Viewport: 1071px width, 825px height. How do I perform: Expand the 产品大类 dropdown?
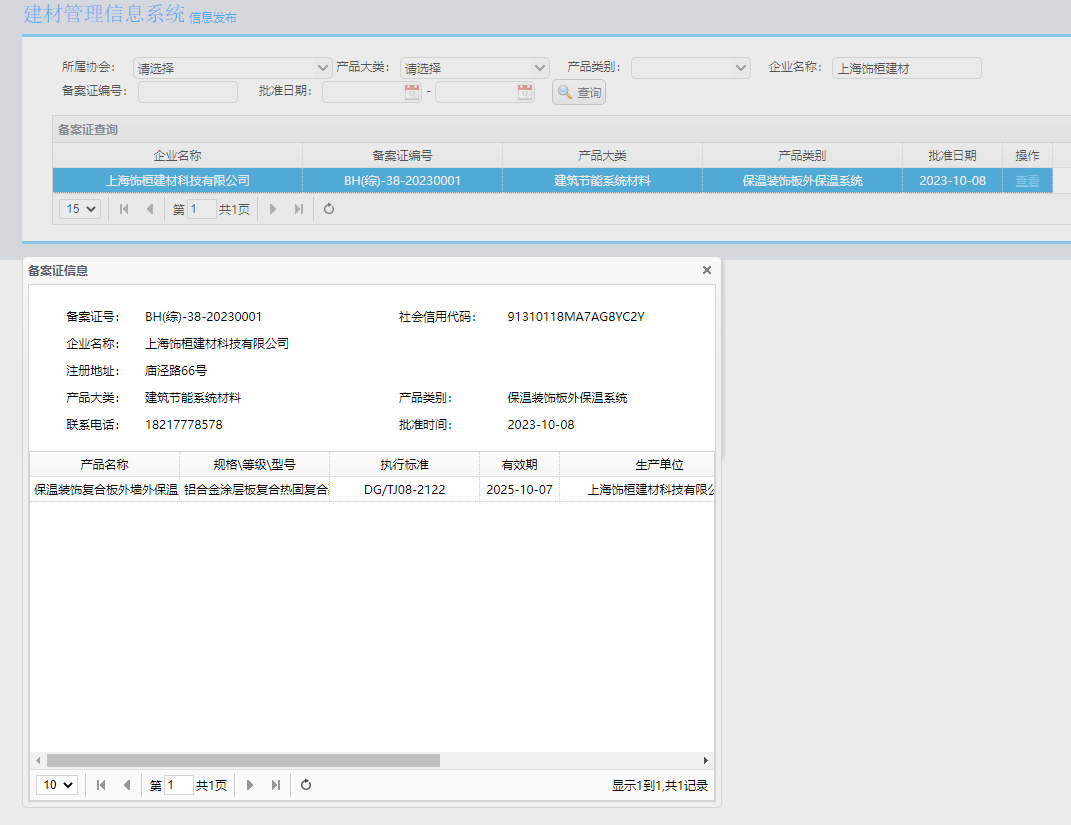540,68
